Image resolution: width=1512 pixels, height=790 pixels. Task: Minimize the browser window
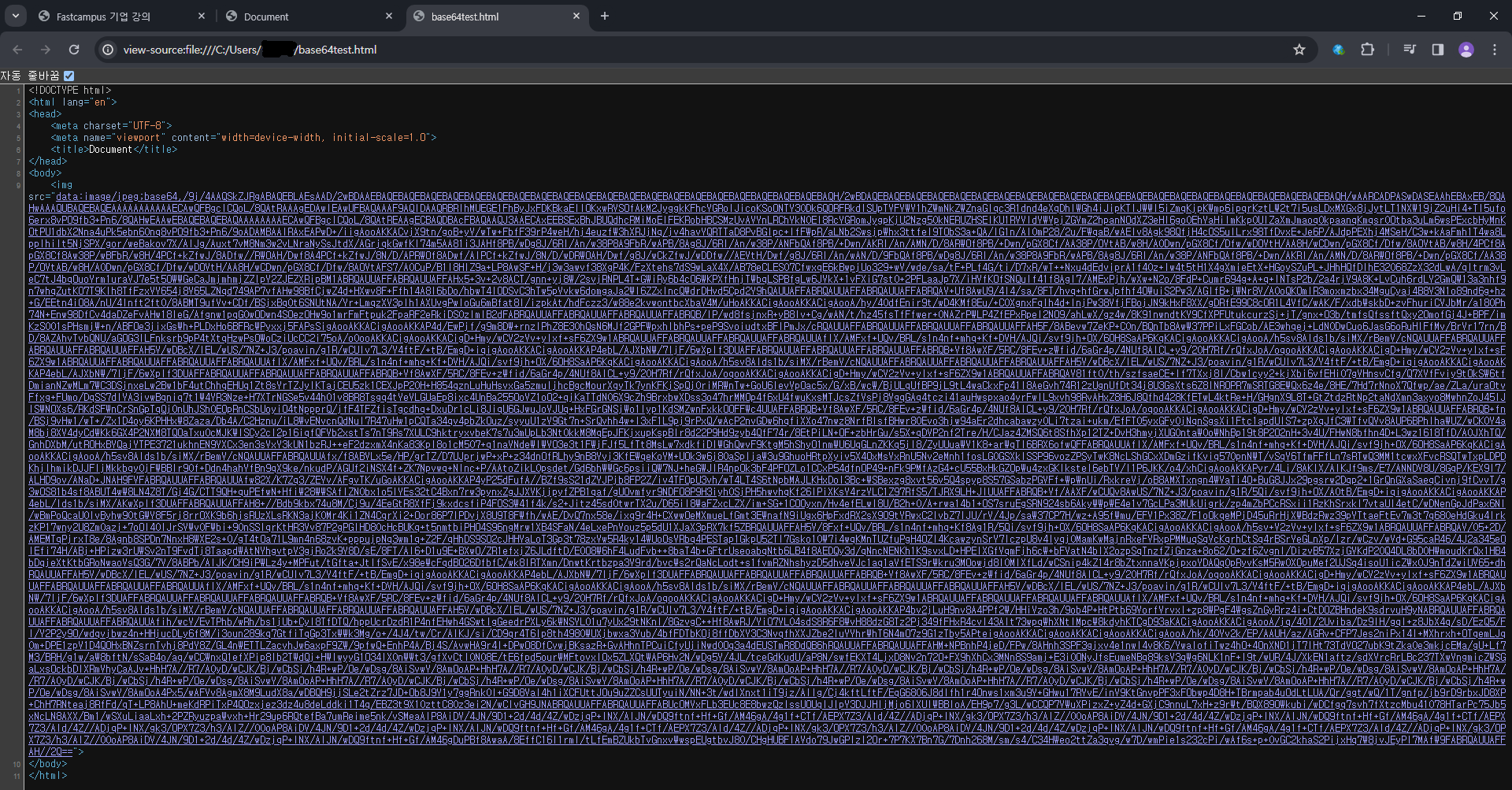pyautogui.click(x=1421, y=16)
